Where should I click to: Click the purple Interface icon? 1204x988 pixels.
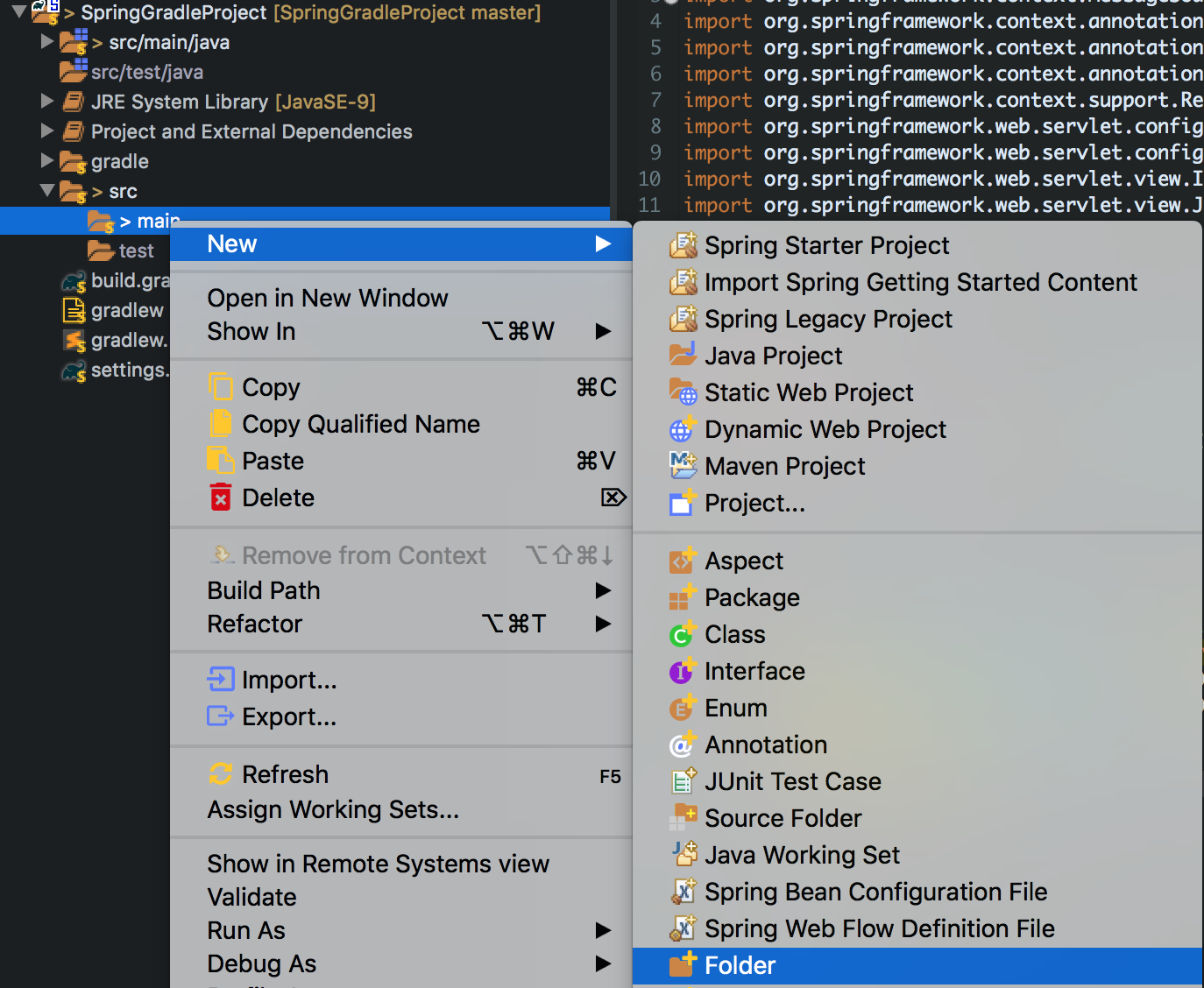tap(682, 671)
